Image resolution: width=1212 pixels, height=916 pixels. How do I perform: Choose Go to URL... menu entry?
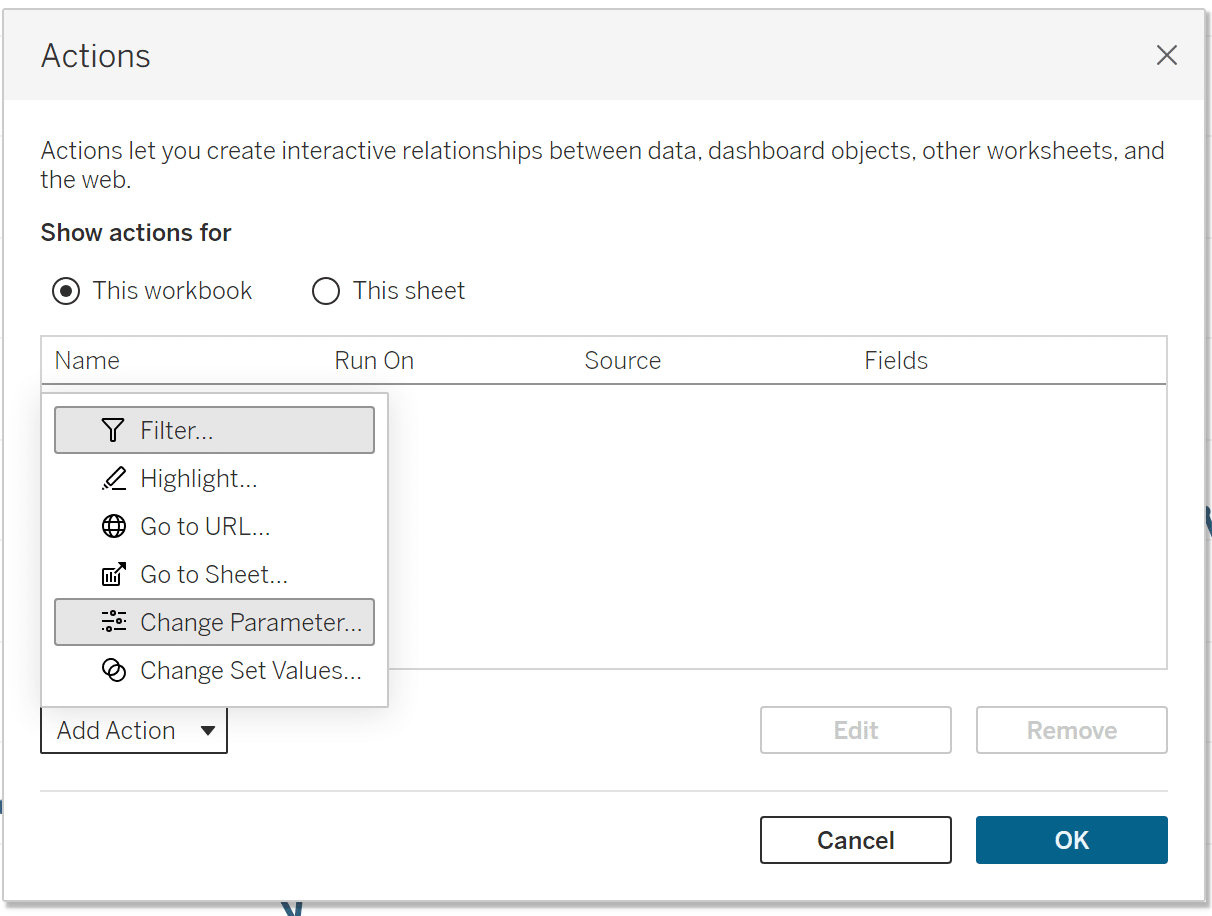coord(214,526)
